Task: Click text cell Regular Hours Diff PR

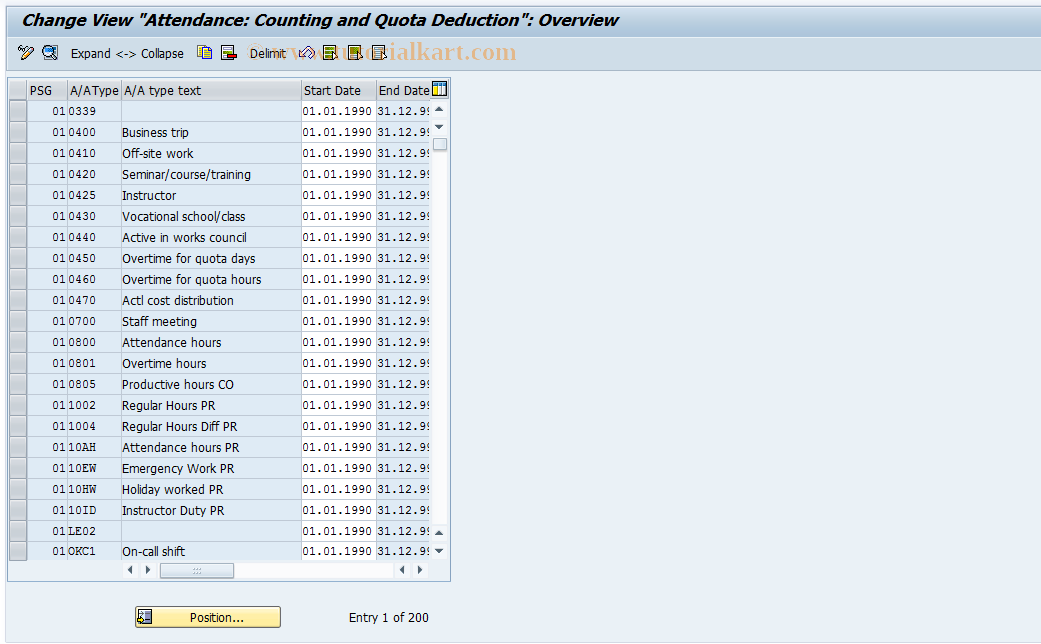Action: click(x=211, y=427)
